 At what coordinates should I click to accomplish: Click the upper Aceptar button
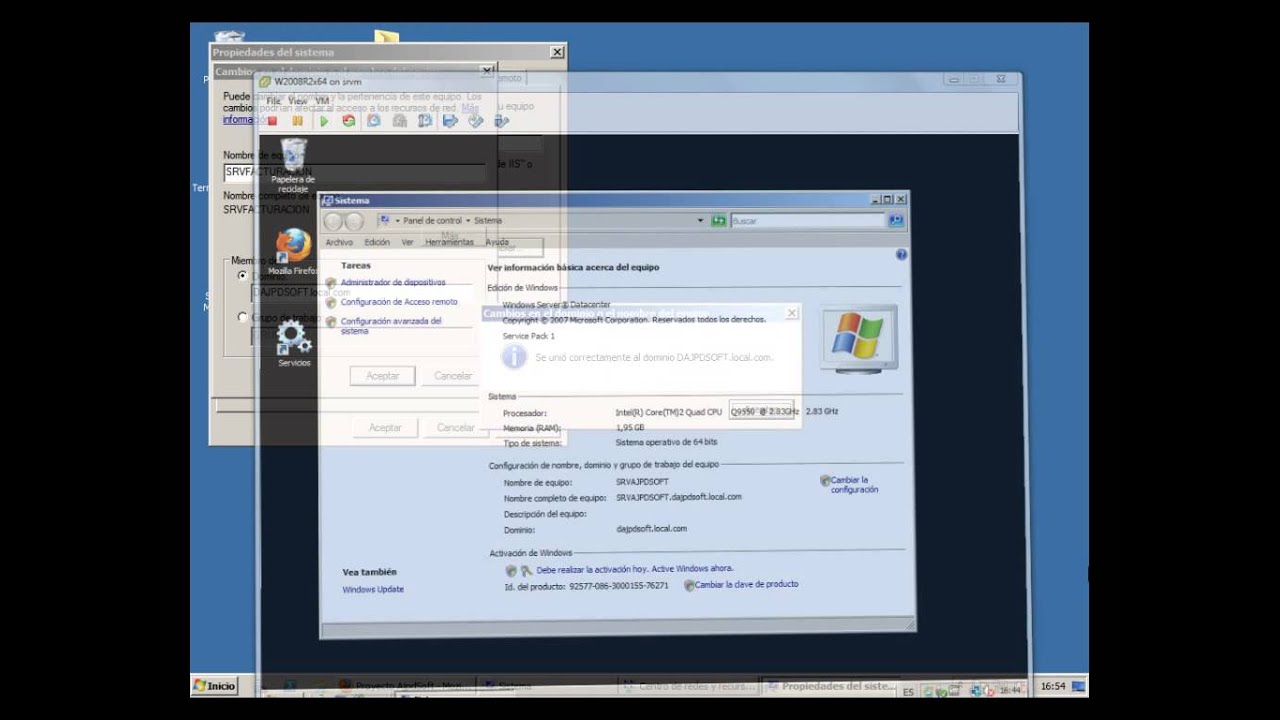(383, 376)
